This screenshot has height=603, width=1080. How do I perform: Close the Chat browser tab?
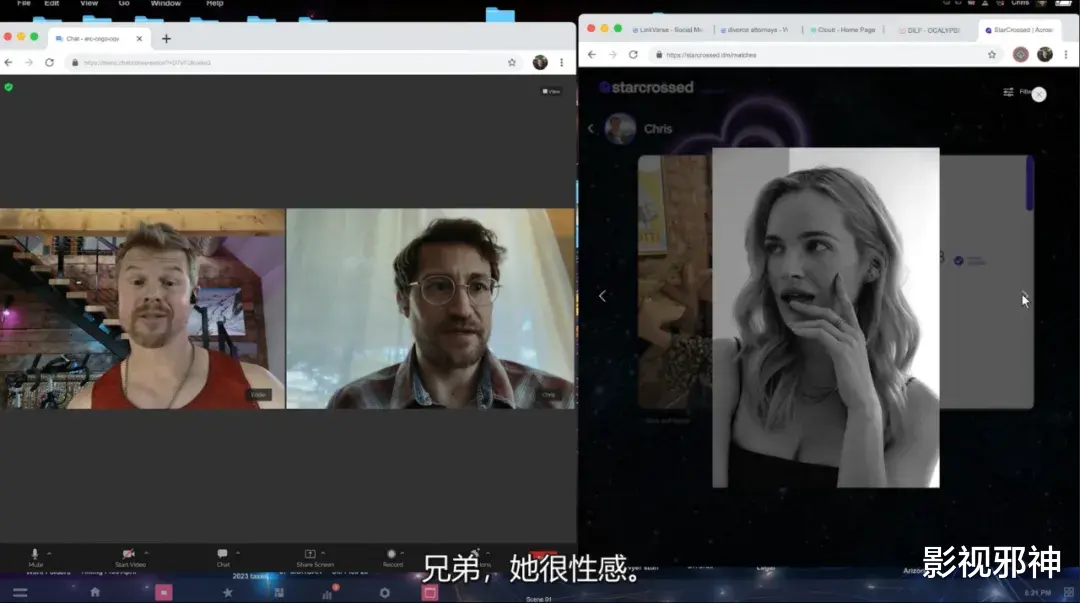(139, 39)
